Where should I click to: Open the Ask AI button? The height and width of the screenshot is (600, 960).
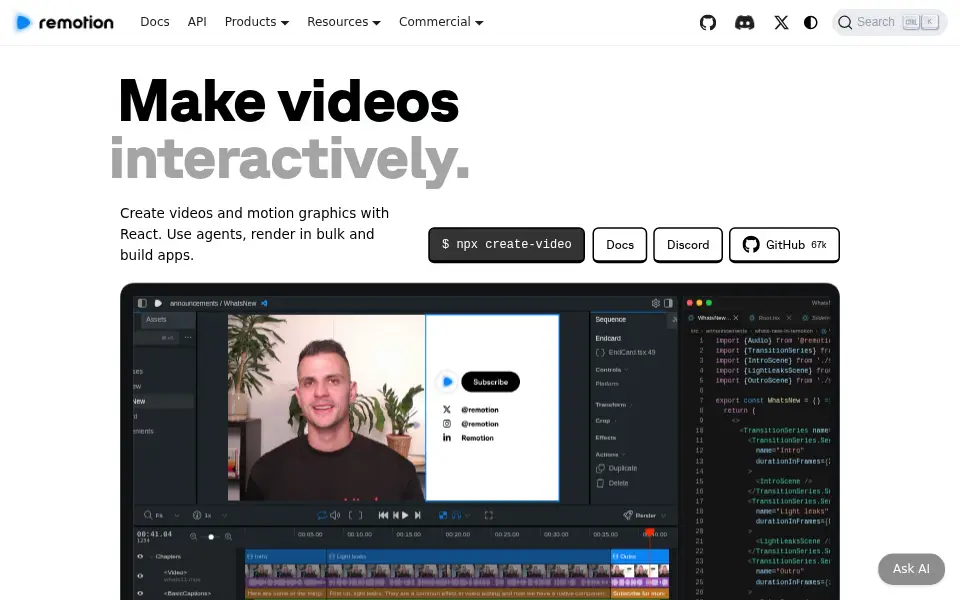click(911, 569)
